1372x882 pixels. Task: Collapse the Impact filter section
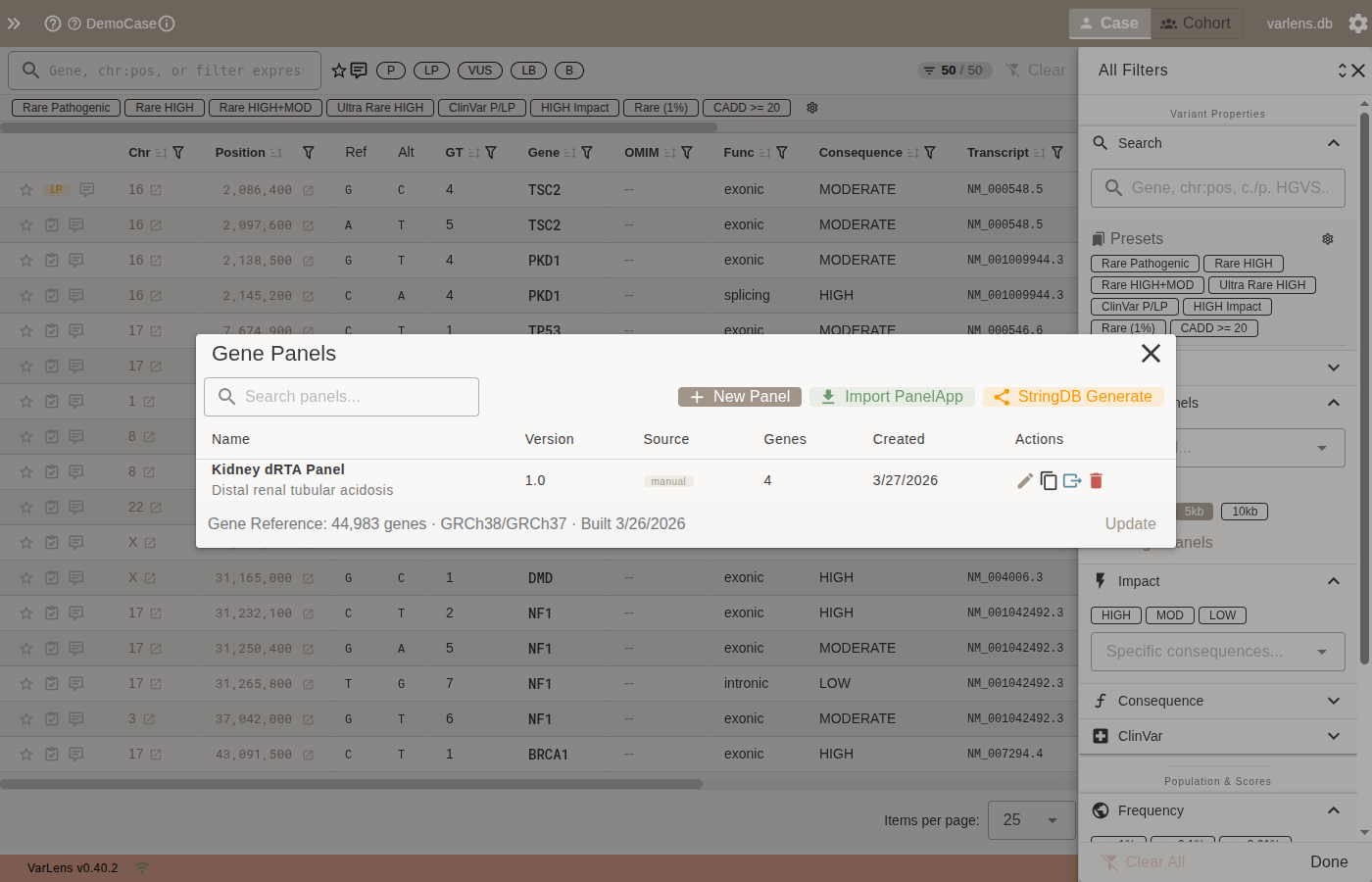pyautogui.click(x=1333, y=581)
